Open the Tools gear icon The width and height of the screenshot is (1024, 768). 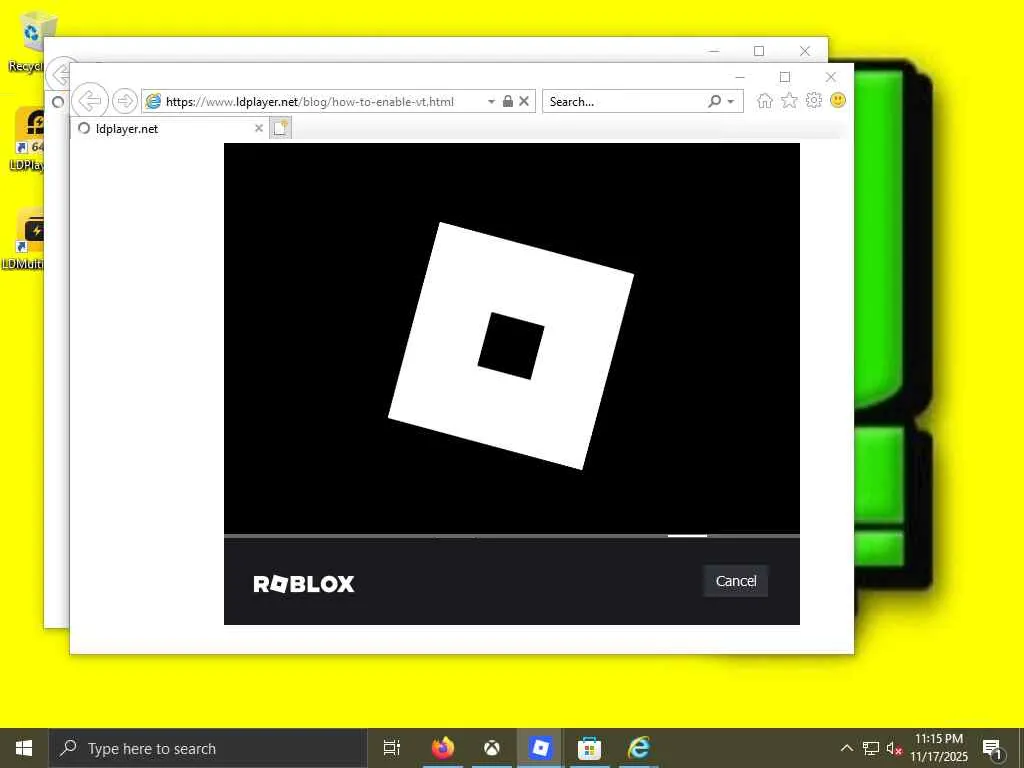coord(813,100)
